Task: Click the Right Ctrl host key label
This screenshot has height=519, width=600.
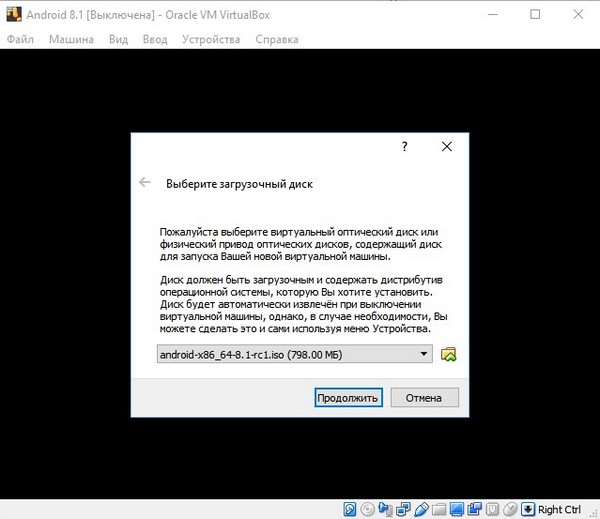Action: pyautogui.click(x=559, y=509)
